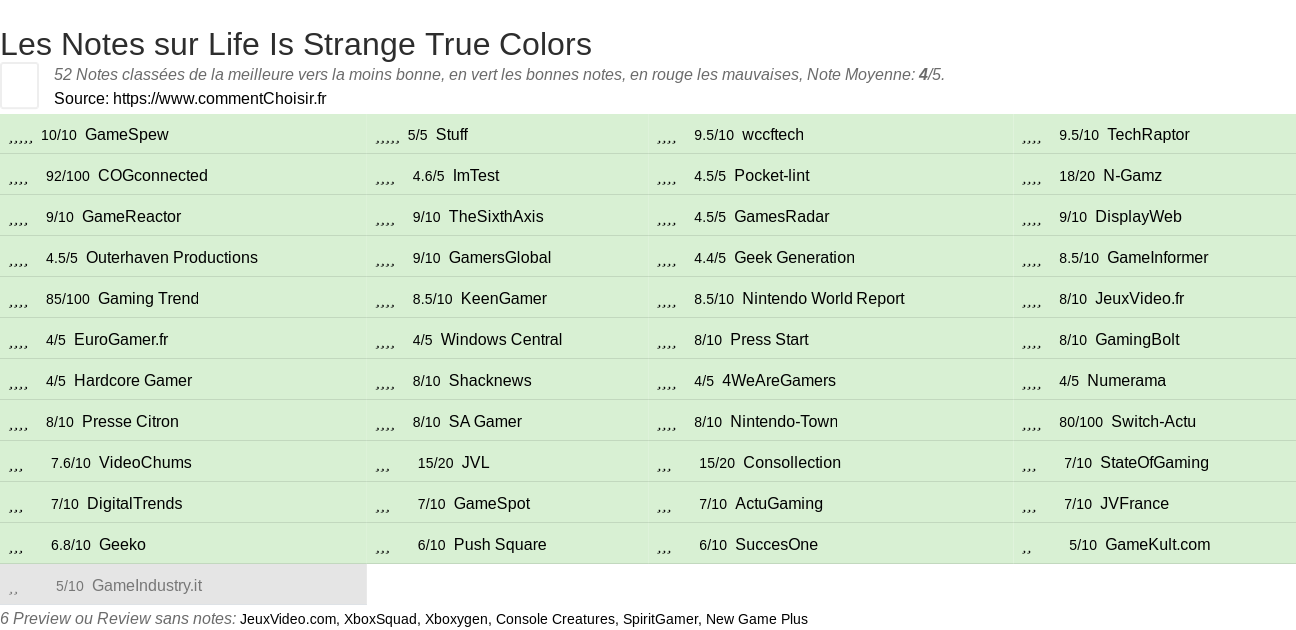Open the Shacknews 8/10 review
This screenshot has width=1296, height=630.
click(x=490, y=381)
